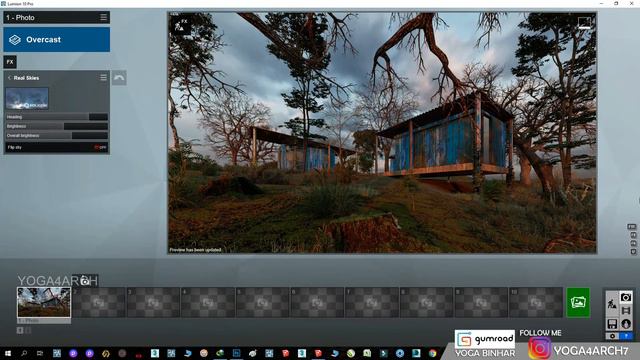Switch to Build mode icon
This screenshot has width=640, height=360.
(x=612, y=304)
